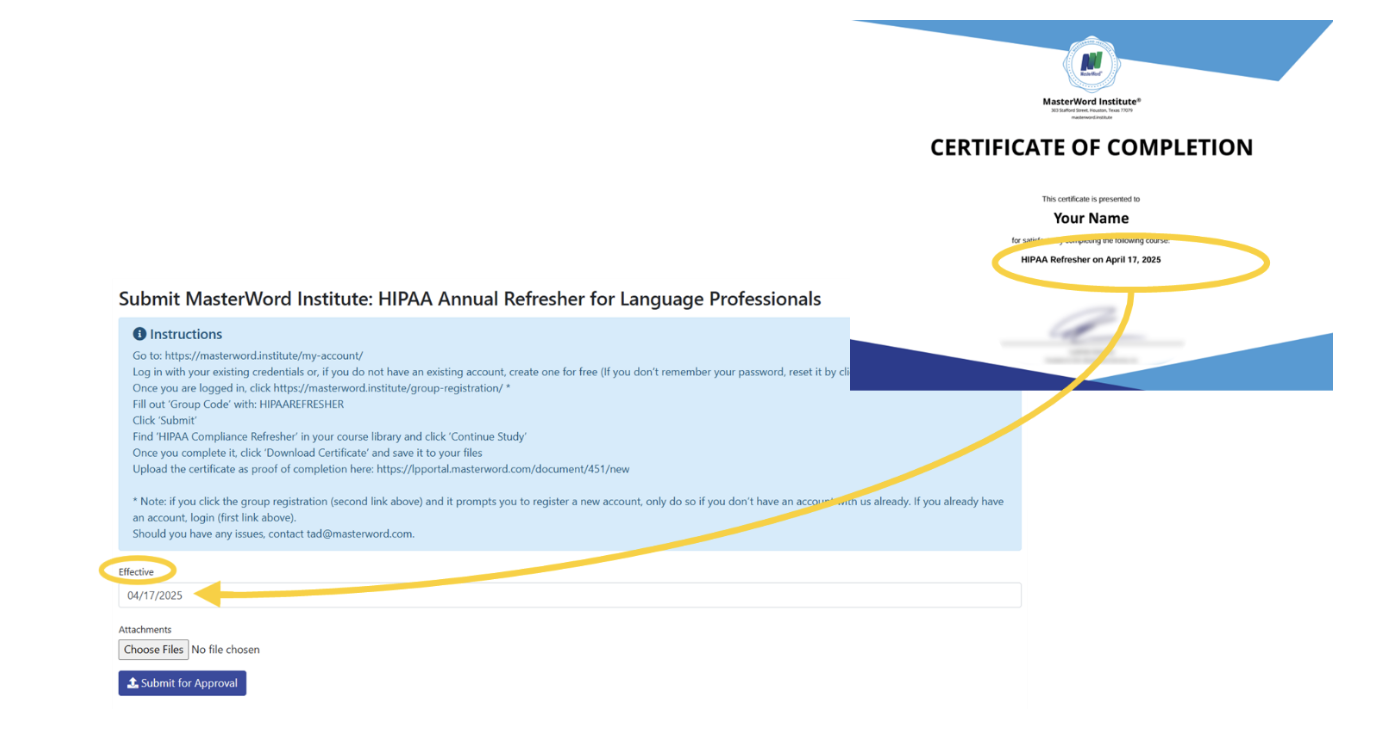Click the Attachments label
This screenshot has height=740, width=1398.
coord(145,630)
